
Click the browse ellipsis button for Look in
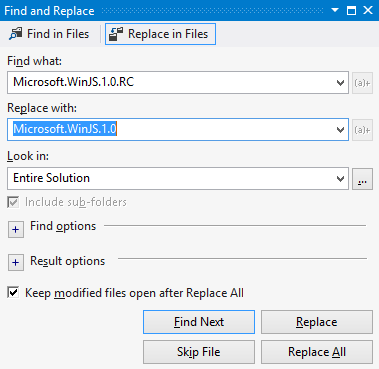[x=362, y=179]
